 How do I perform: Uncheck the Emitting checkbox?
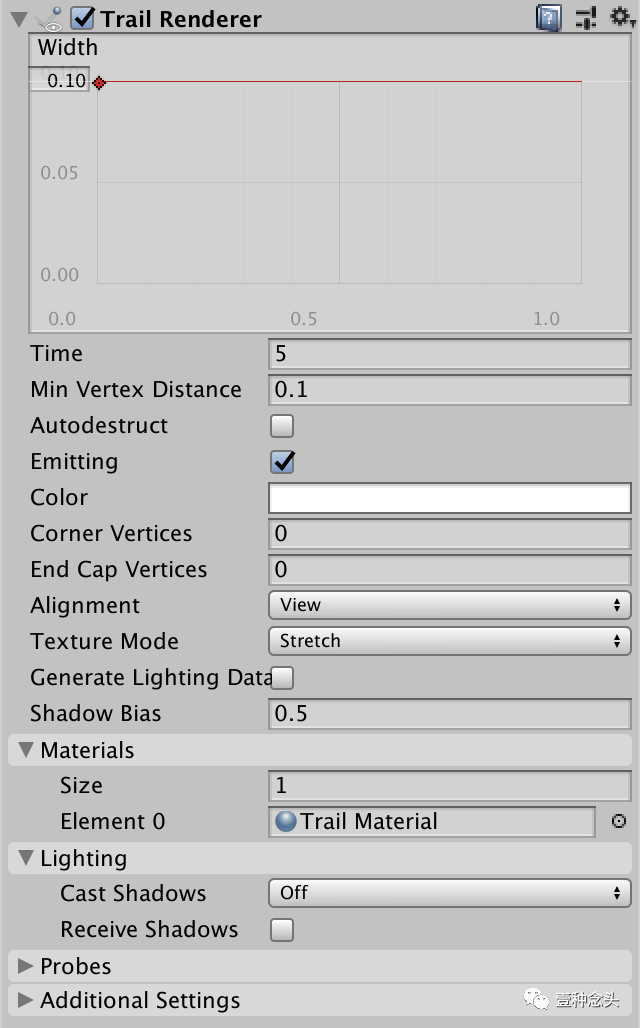[283, 462]
